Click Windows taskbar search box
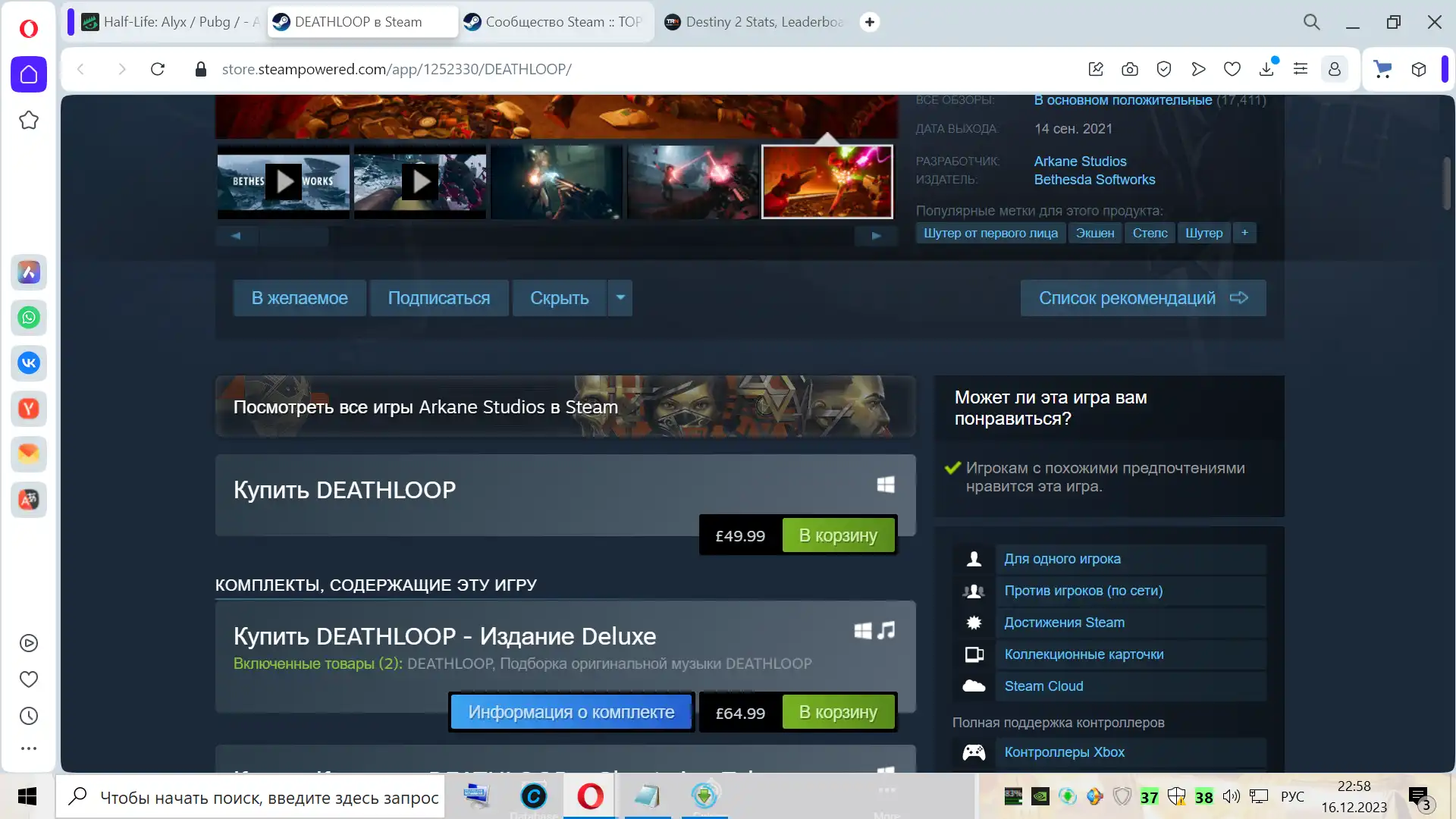This screenshot has height=819, width=1456. 250,797
